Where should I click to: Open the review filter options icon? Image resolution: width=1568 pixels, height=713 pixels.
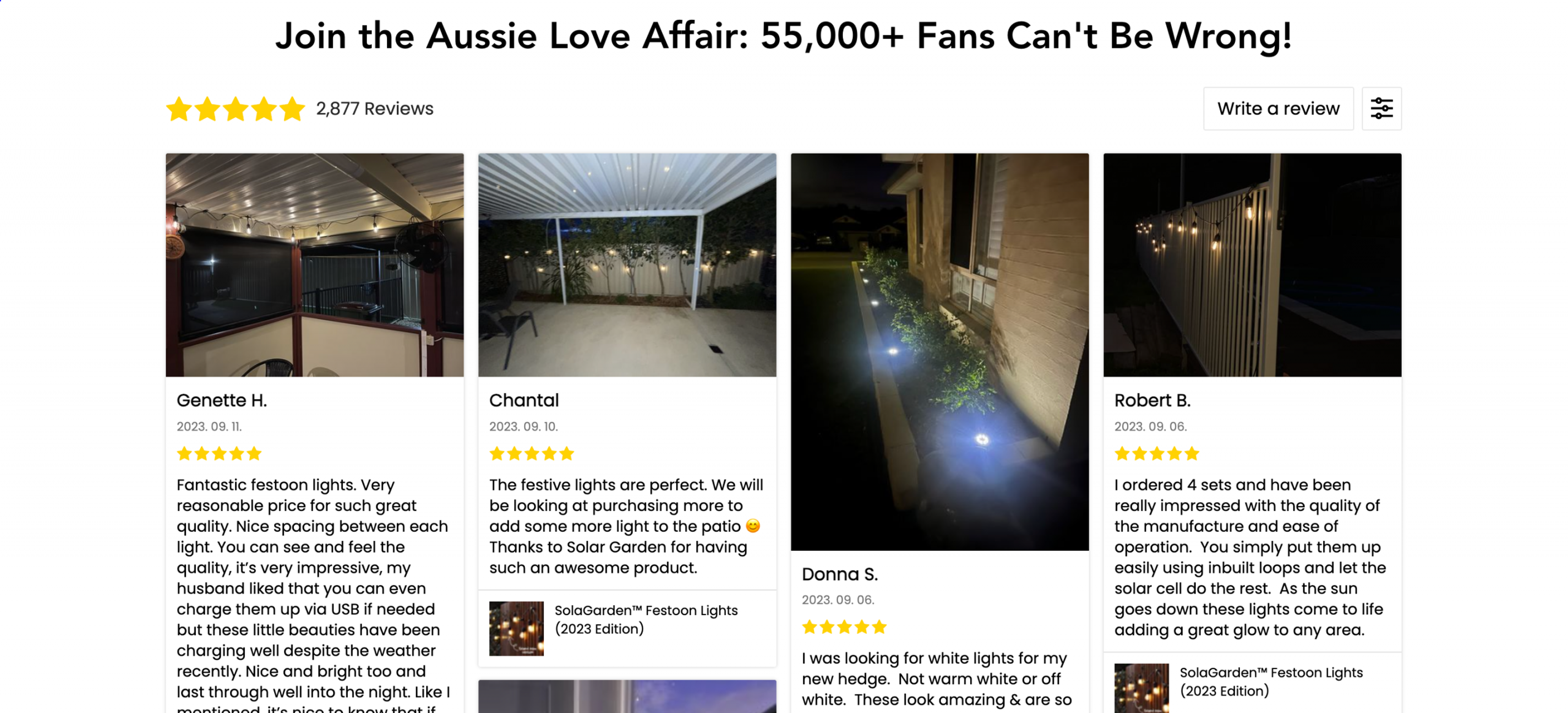[x=1381, y=108]
